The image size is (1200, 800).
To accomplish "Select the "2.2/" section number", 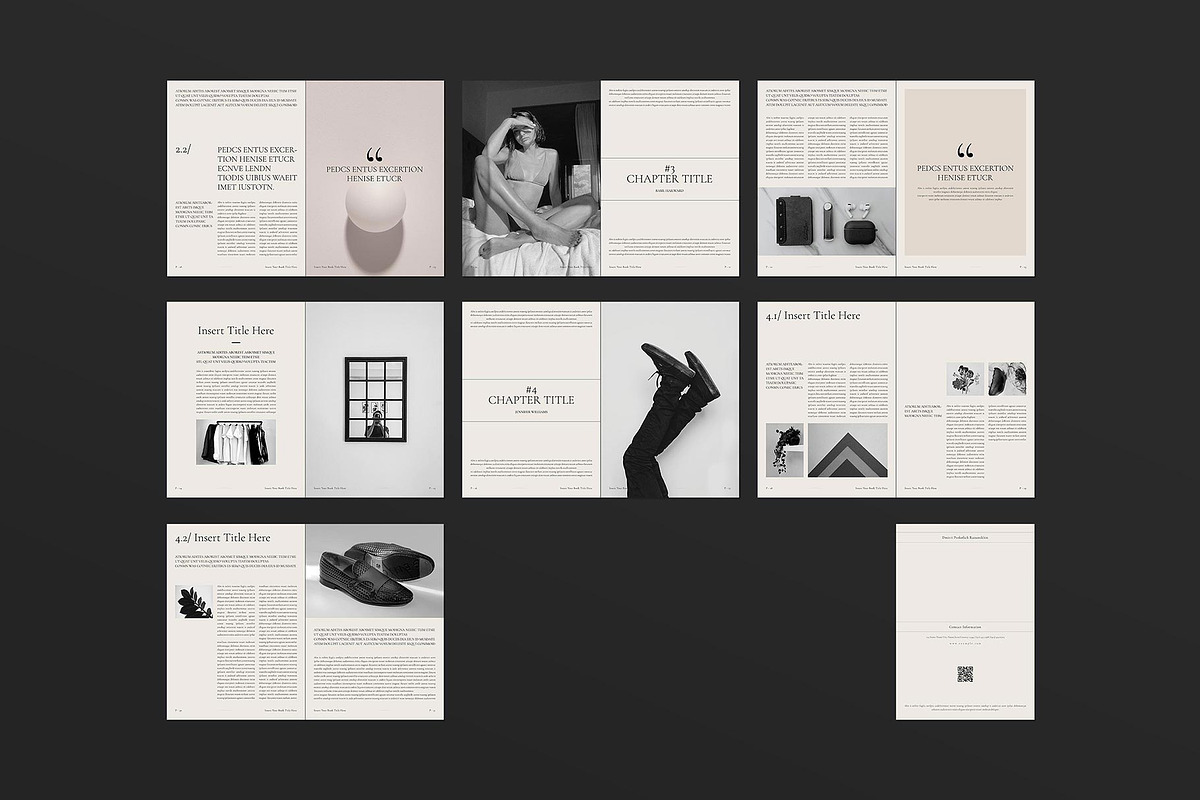I will click(183, 150).
